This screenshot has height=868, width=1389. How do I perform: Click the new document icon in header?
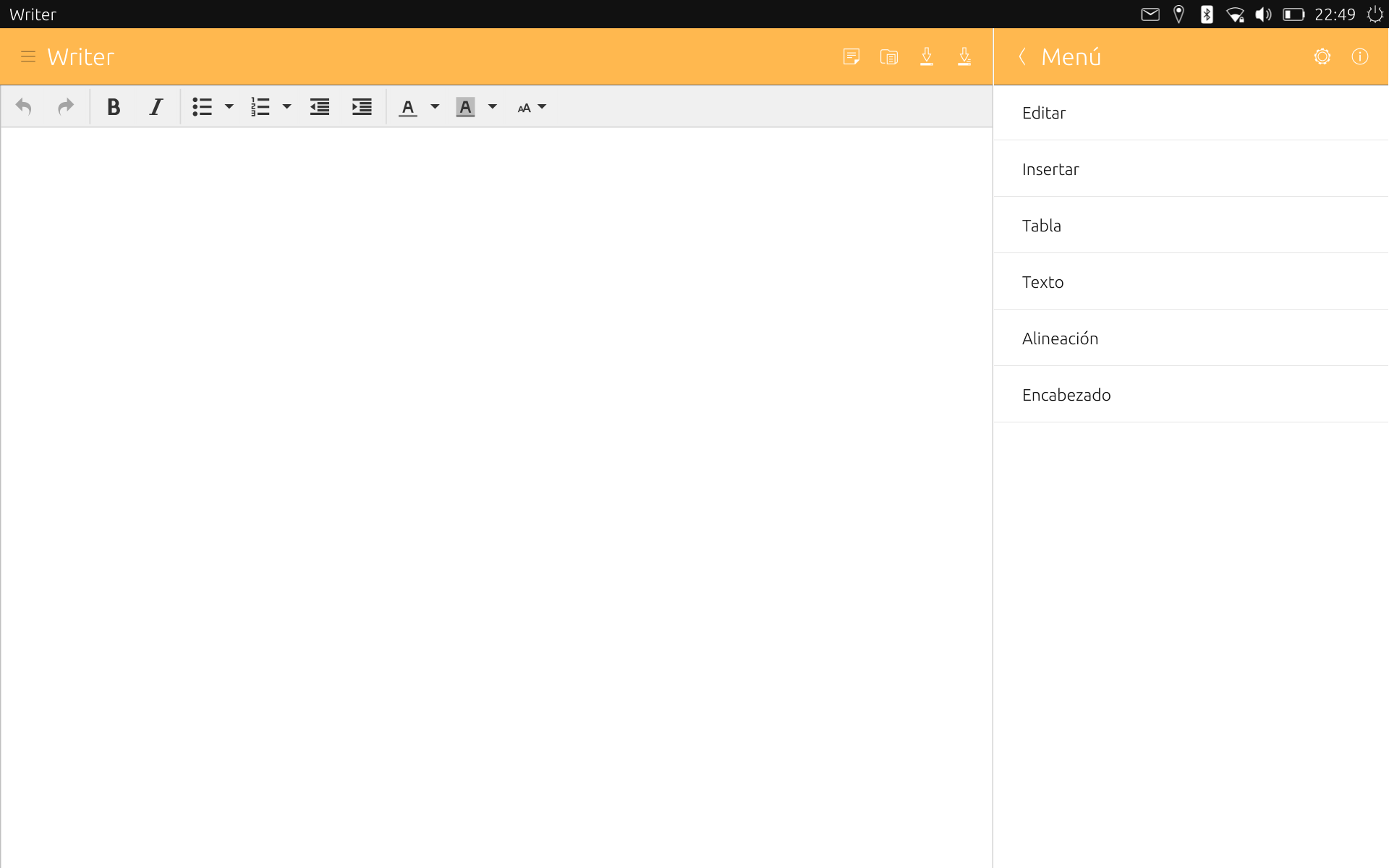(x=851, y=56)
